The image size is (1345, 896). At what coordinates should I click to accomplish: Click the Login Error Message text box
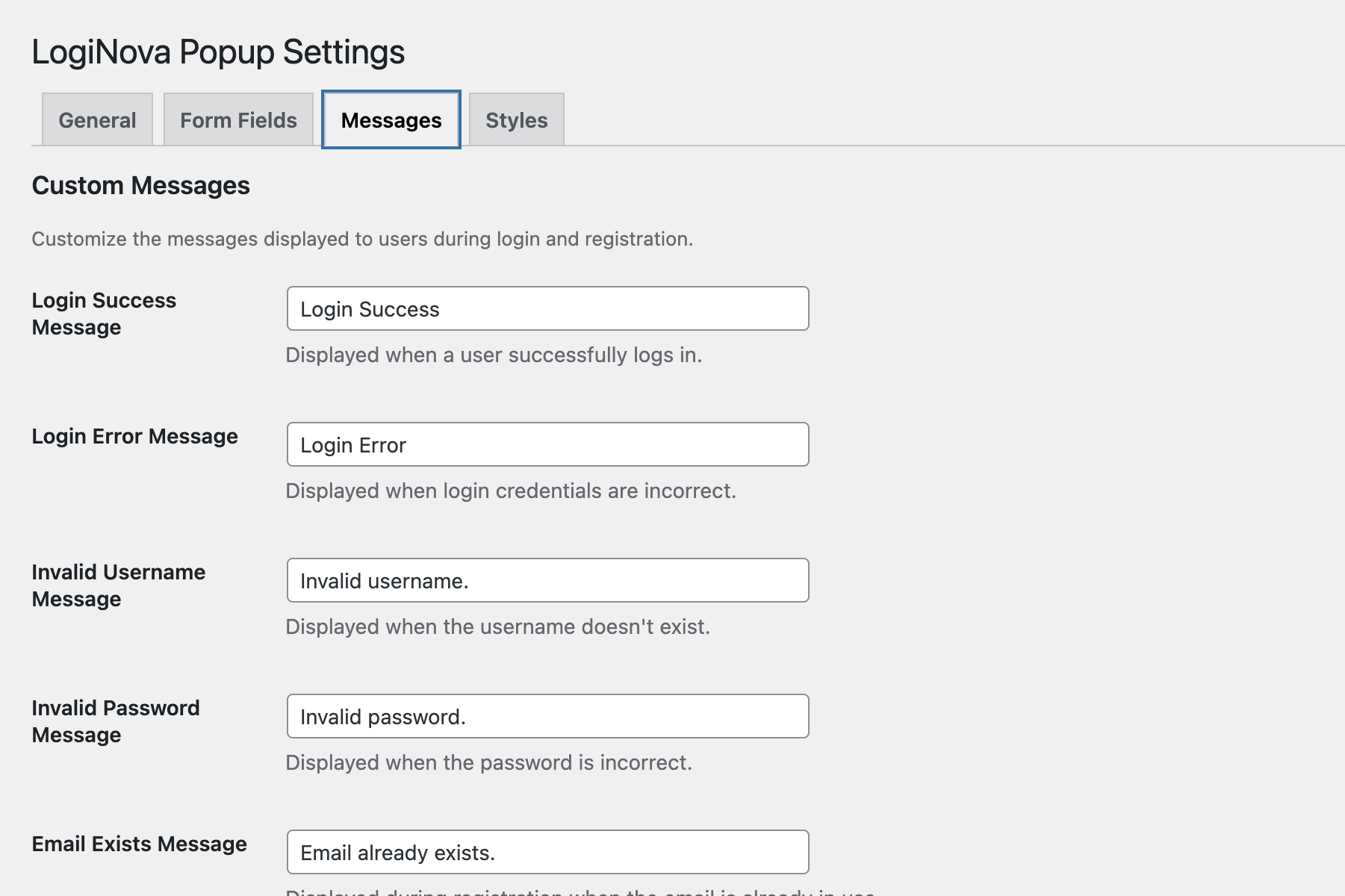click(x=547, y=444)
